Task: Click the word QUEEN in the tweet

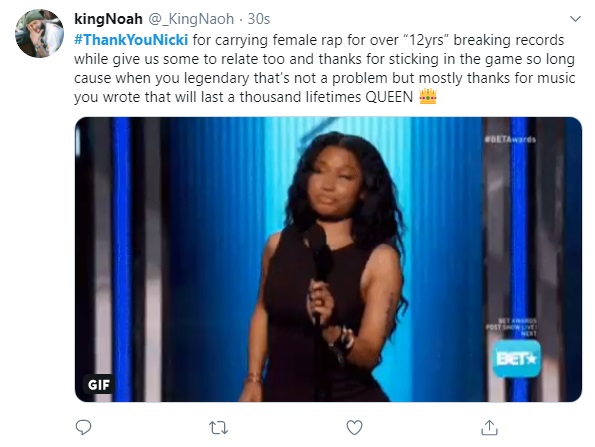Action: tap(389, 97)
